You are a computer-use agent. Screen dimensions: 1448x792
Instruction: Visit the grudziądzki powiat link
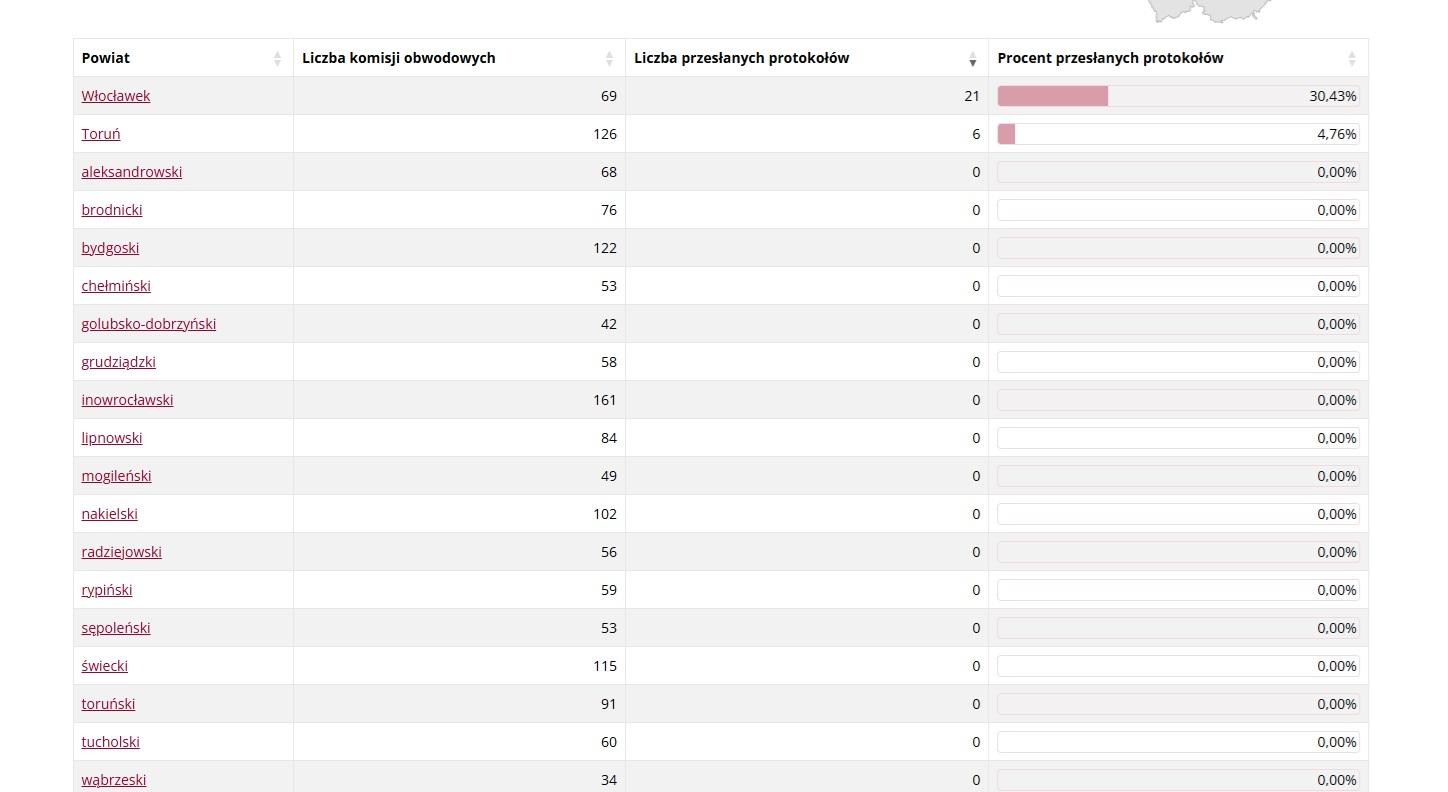(119, 362)
